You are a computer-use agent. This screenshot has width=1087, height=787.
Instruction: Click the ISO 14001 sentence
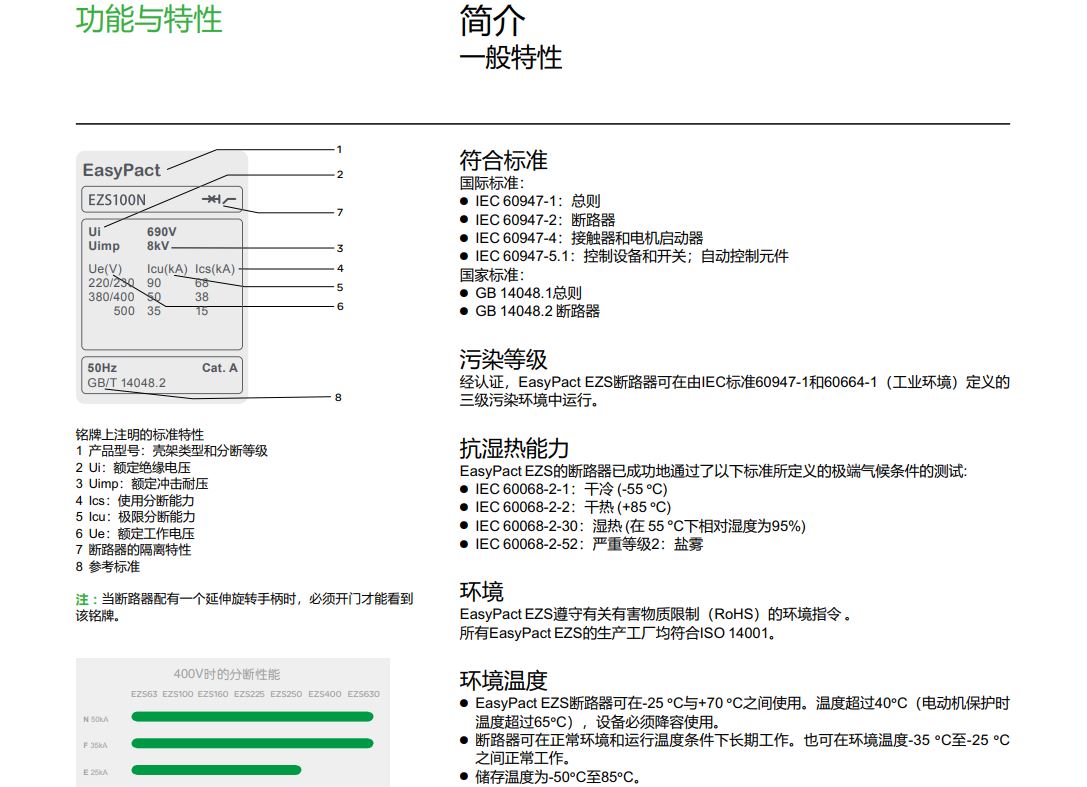[618, 633]
